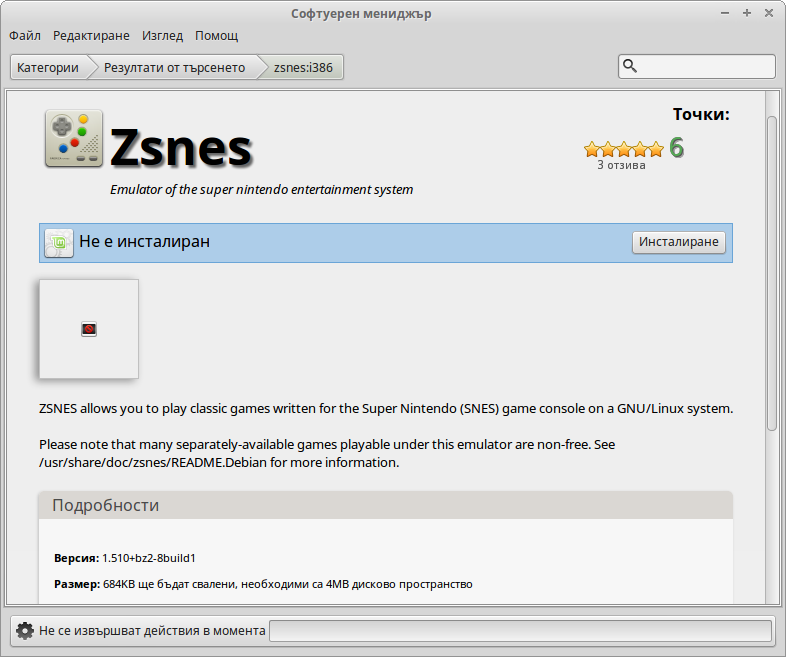Click the Точки: label
Screen dimensions: 786x657
701,114
